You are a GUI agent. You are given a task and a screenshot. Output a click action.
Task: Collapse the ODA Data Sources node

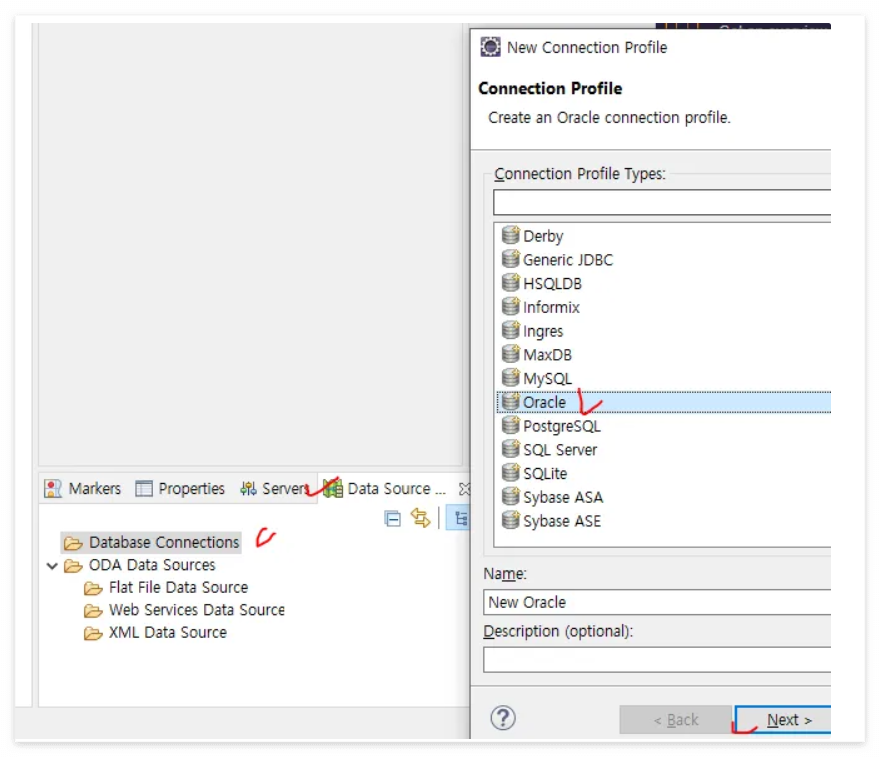(x=52, y=566)
